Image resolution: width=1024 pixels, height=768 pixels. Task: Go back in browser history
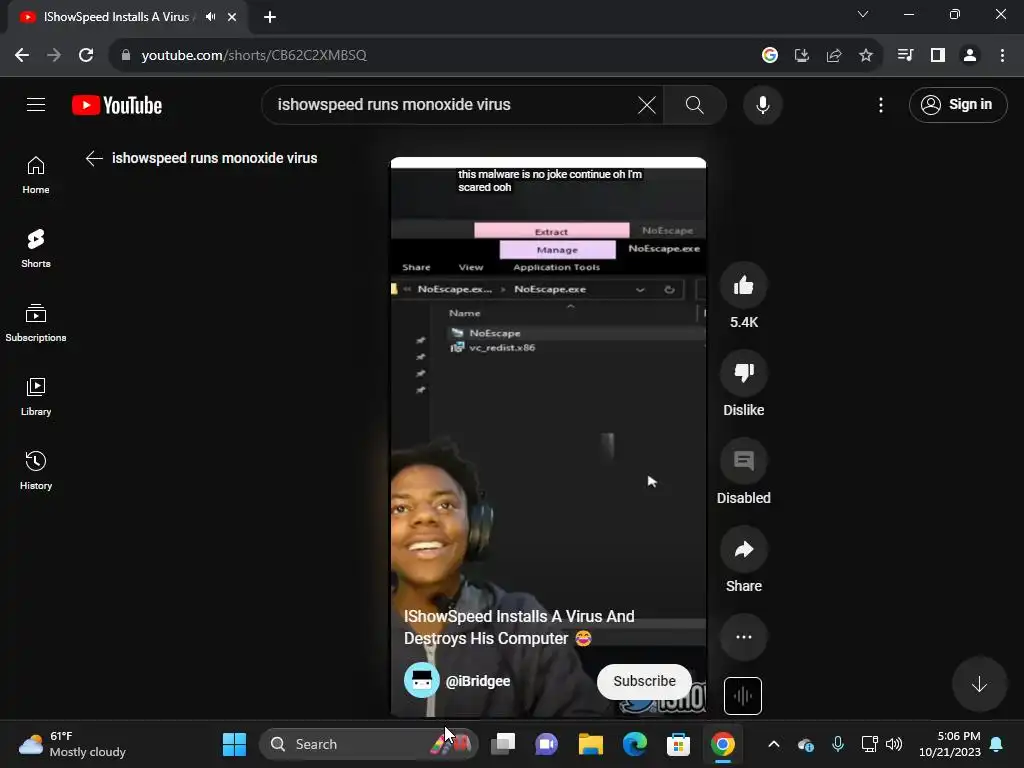click(22, 56)
